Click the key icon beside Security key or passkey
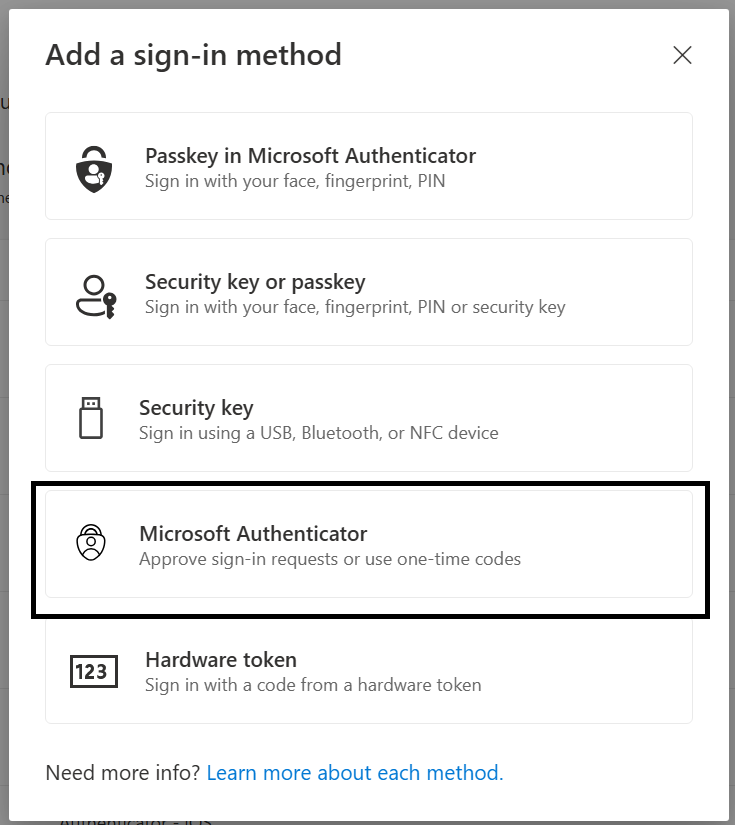 [x=93, y=292]
